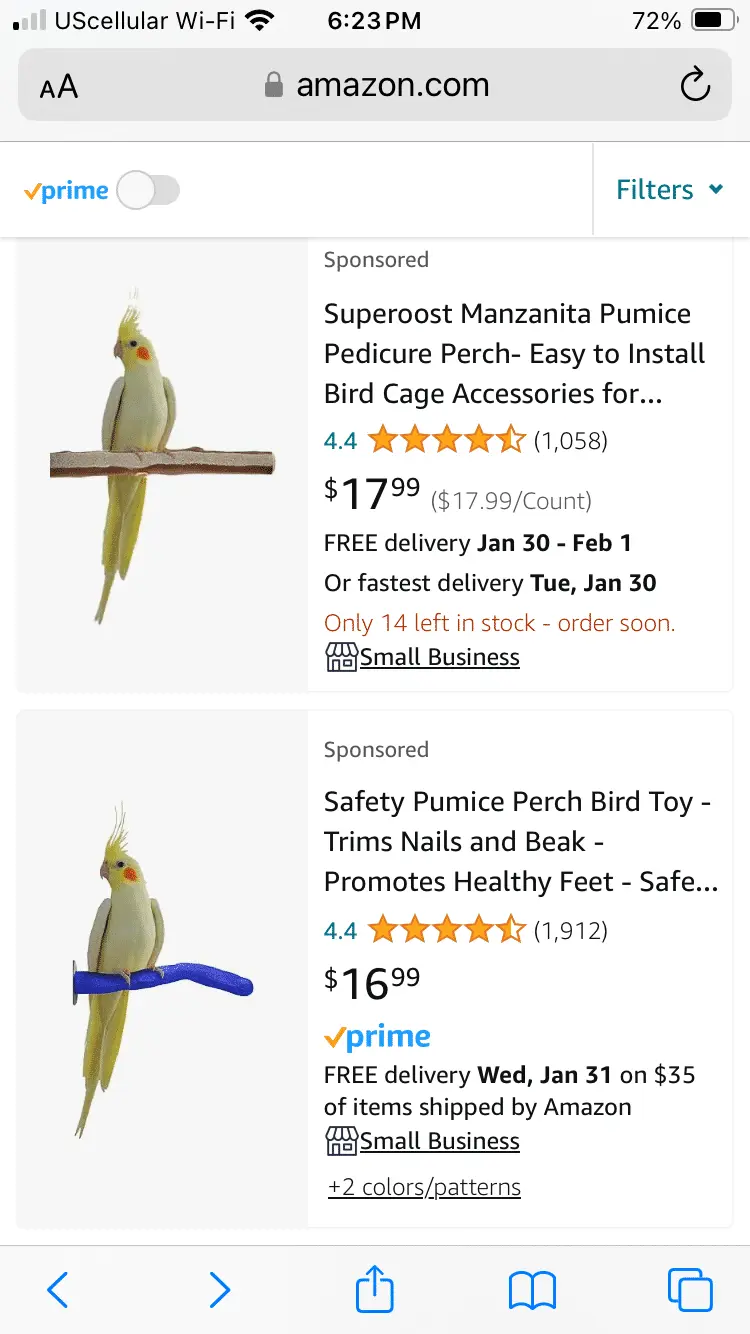Reload the page with refresh icon
This screenshot has height=1334, width=750.
click(695, 86)
